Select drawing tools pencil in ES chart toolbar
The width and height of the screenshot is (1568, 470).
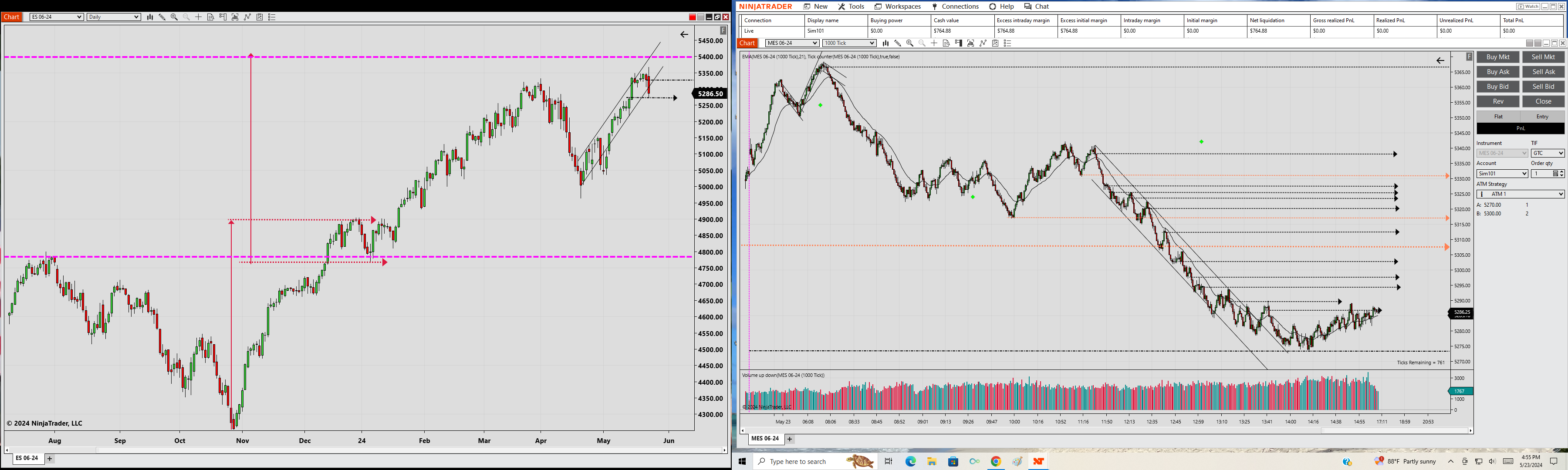(x=162, y=17)
